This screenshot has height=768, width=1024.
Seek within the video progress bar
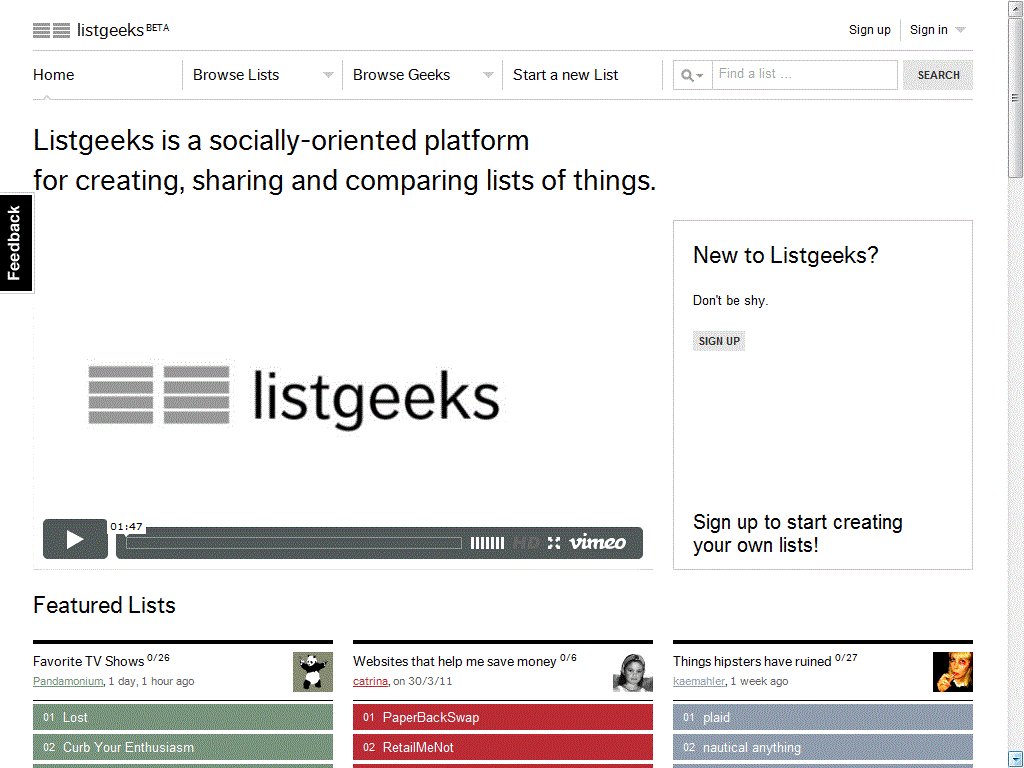coord(295,543)
